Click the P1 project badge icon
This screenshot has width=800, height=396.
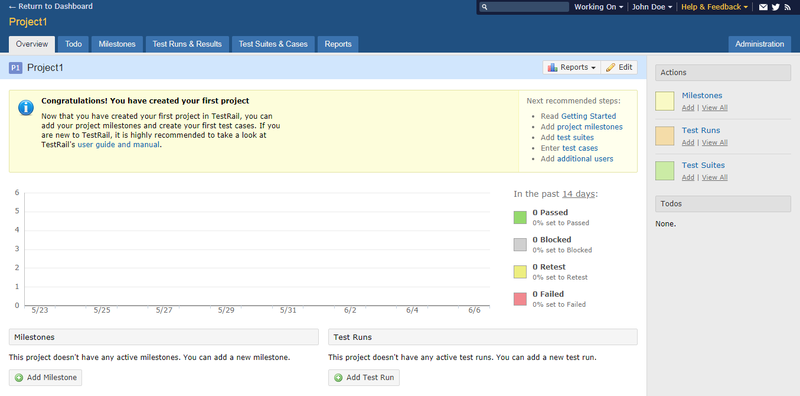click(x=16, y=67)
